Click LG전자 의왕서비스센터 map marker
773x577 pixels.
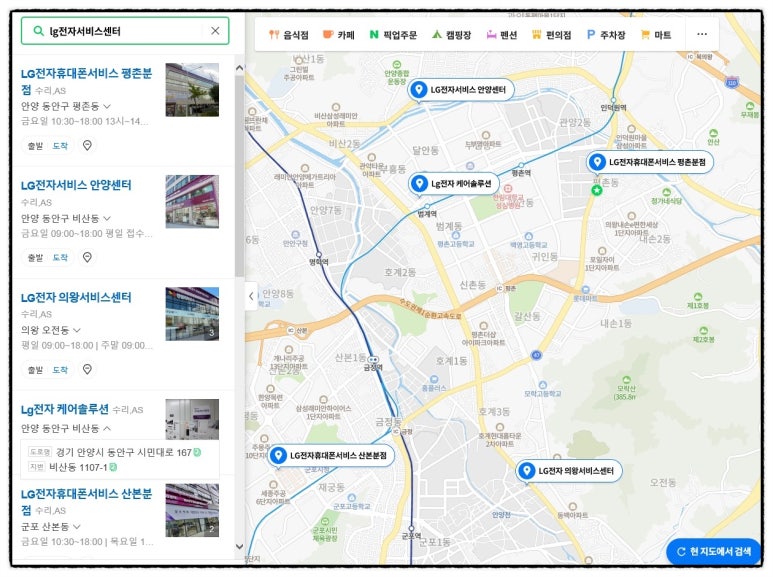point(569,471)
